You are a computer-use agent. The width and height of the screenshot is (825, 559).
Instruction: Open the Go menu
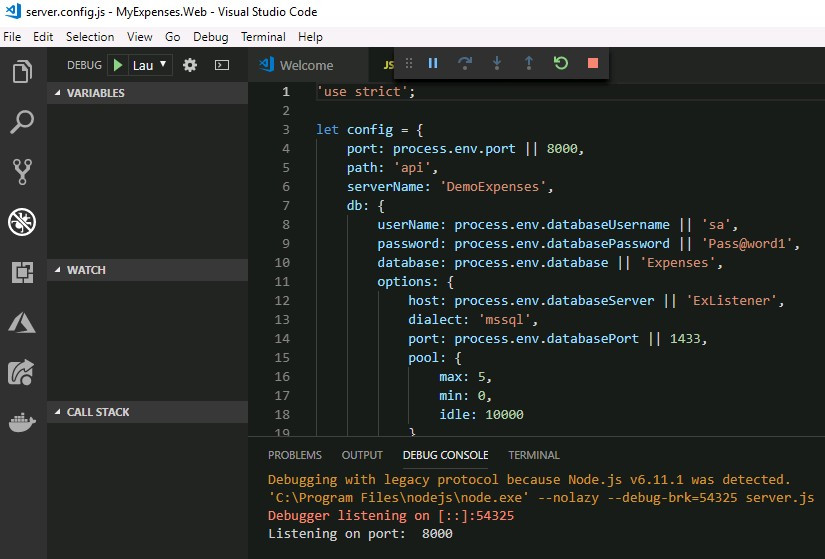pyautogui.click(x=173, y=37)
